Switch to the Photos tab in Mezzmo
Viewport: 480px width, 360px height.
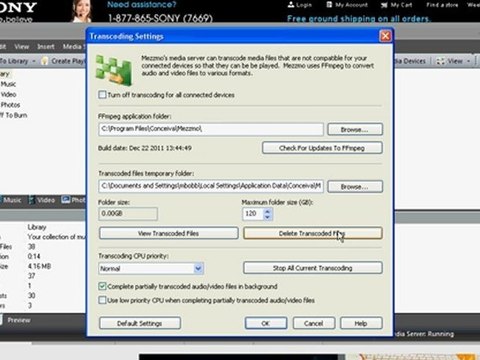74,200
